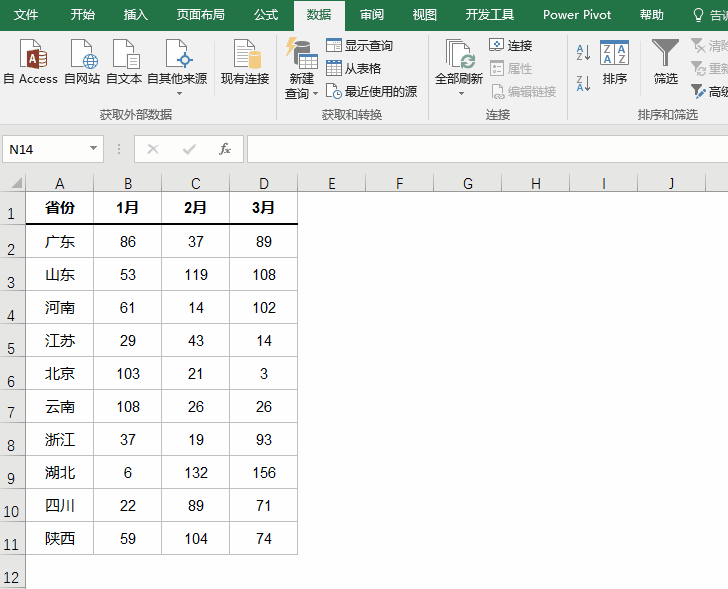Click the insert function fx button
Image resolution: width=728 pixels, height=589 pixels.
[225, 149]
